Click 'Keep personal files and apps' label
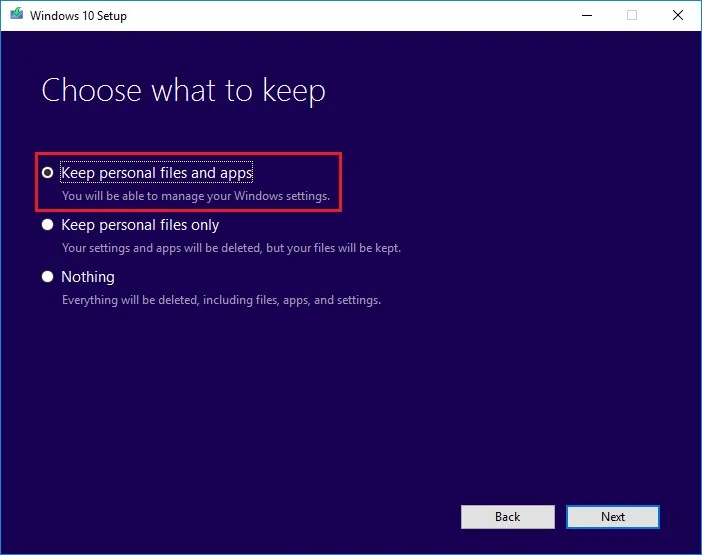 tap(157, 173)
